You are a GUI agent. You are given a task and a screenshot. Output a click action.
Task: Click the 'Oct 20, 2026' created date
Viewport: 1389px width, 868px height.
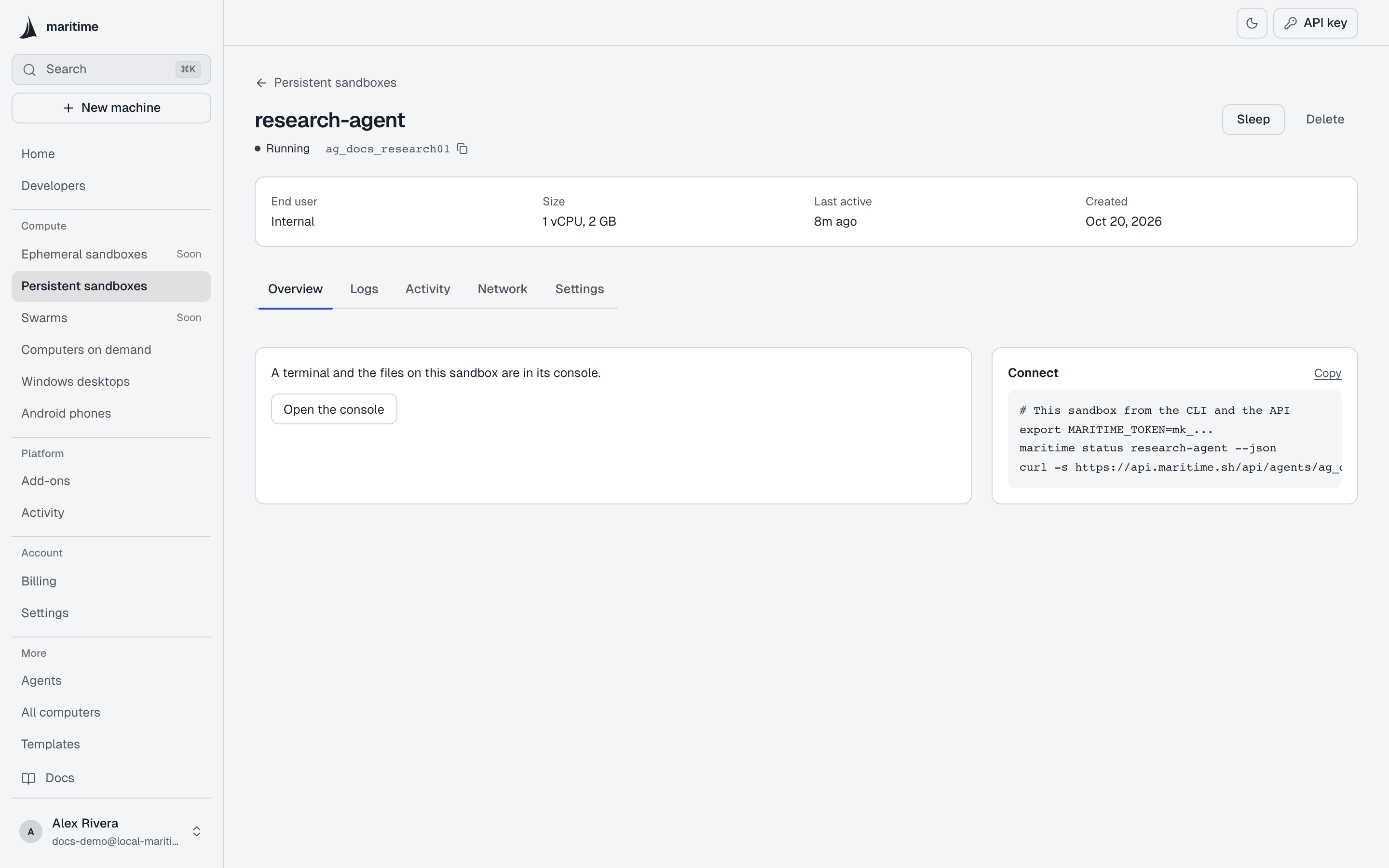pos(1123,222)
